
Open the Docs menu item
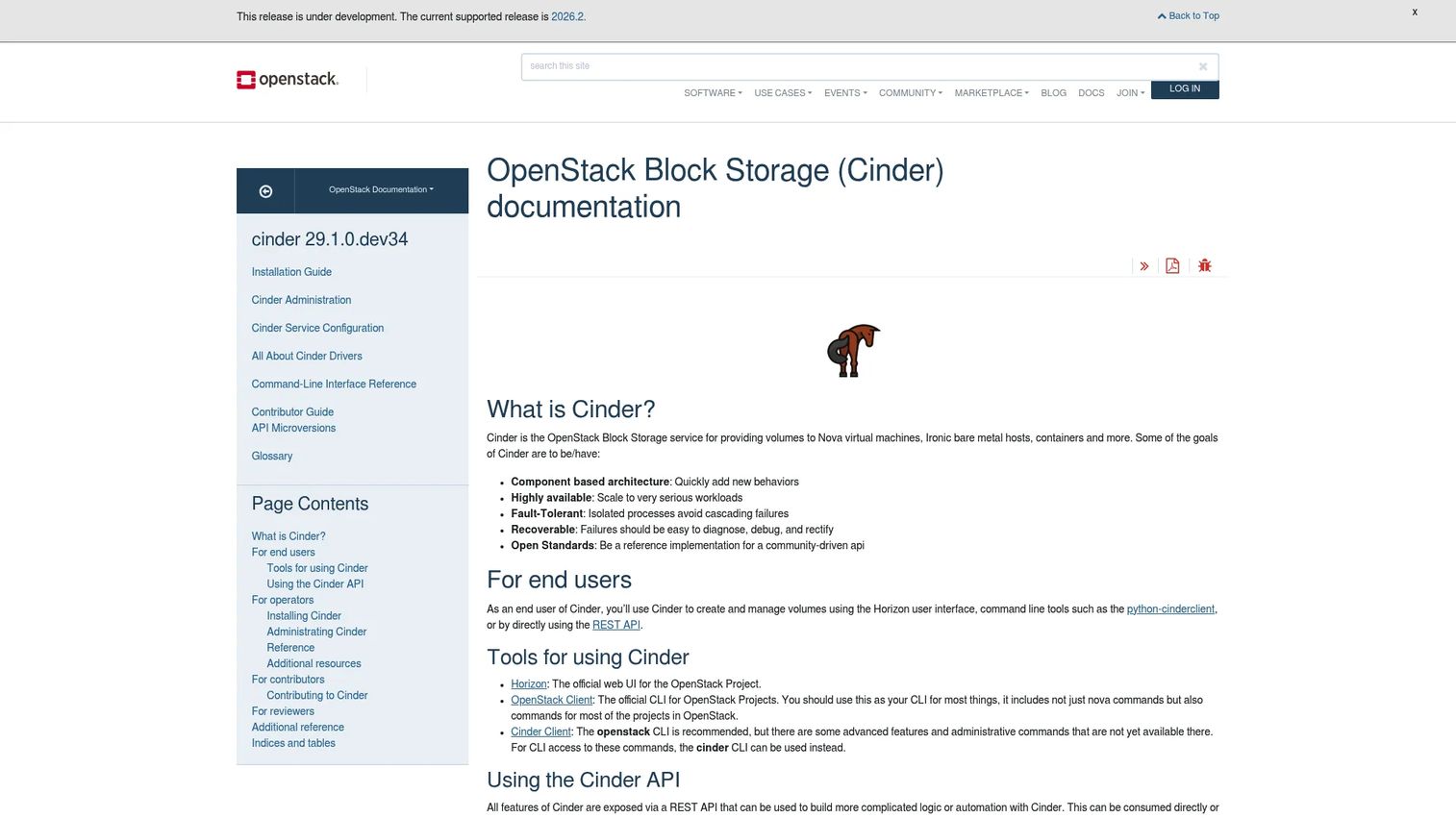[x=1091, y=93]
